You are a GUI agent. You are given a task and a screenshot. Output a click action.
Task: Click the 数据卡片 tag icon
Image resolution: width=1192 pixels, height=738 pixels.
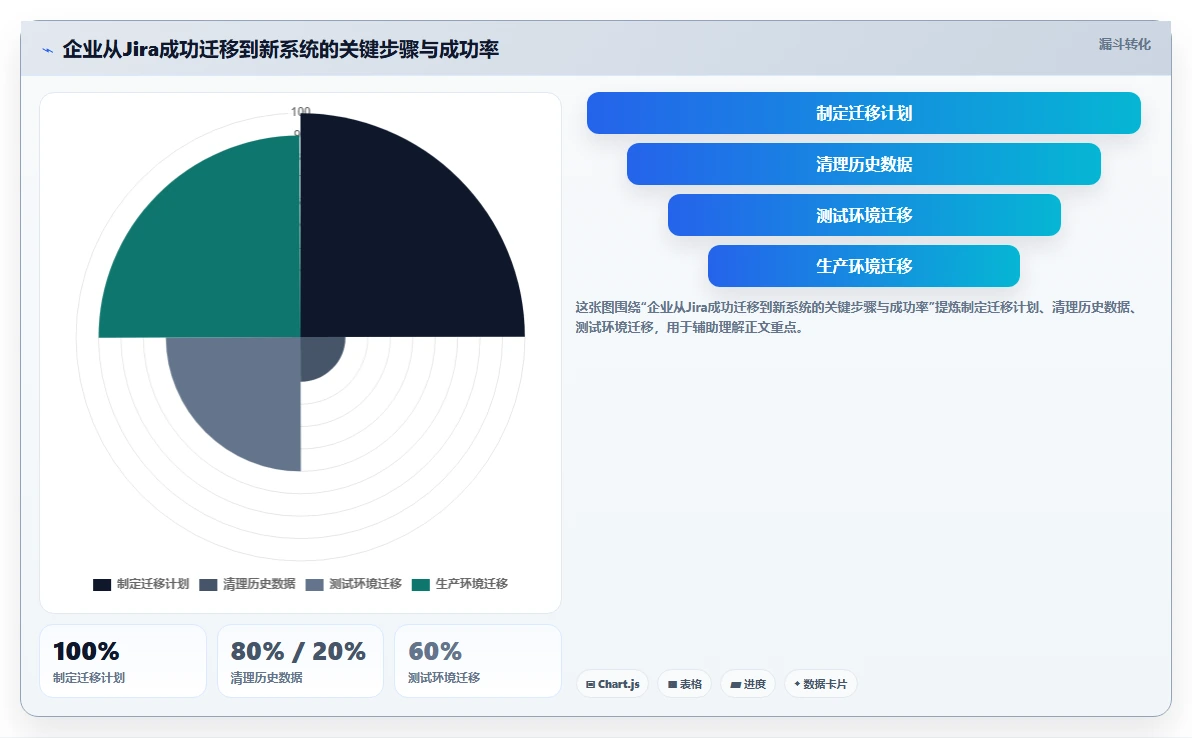(797, 684)
